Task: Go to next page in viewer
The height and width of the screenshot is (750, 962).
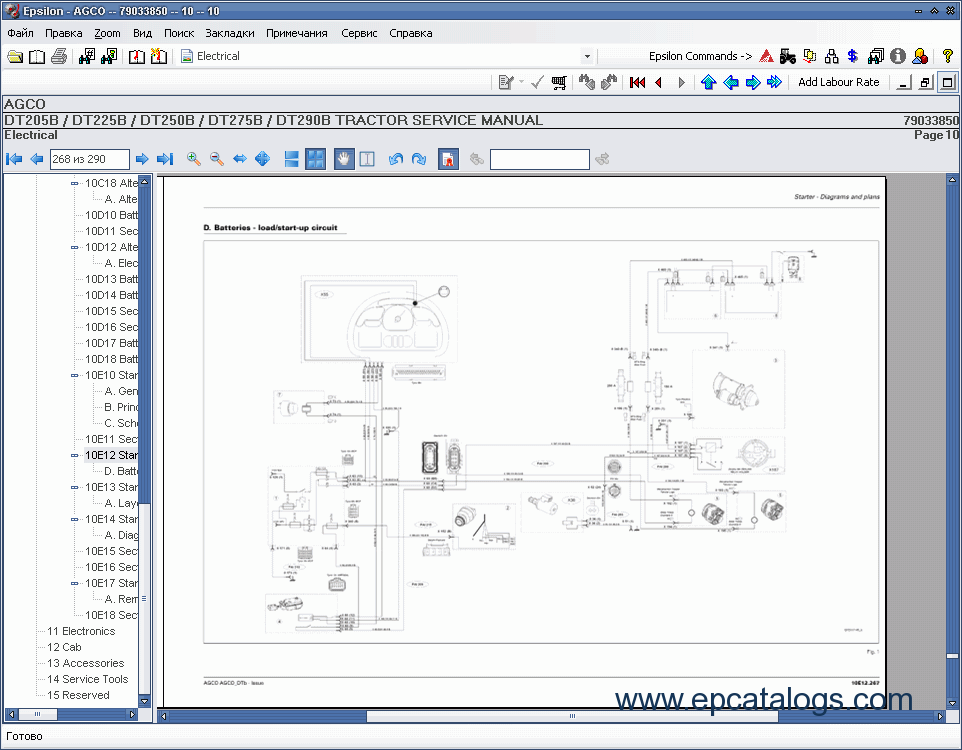Action: (142, 160)
